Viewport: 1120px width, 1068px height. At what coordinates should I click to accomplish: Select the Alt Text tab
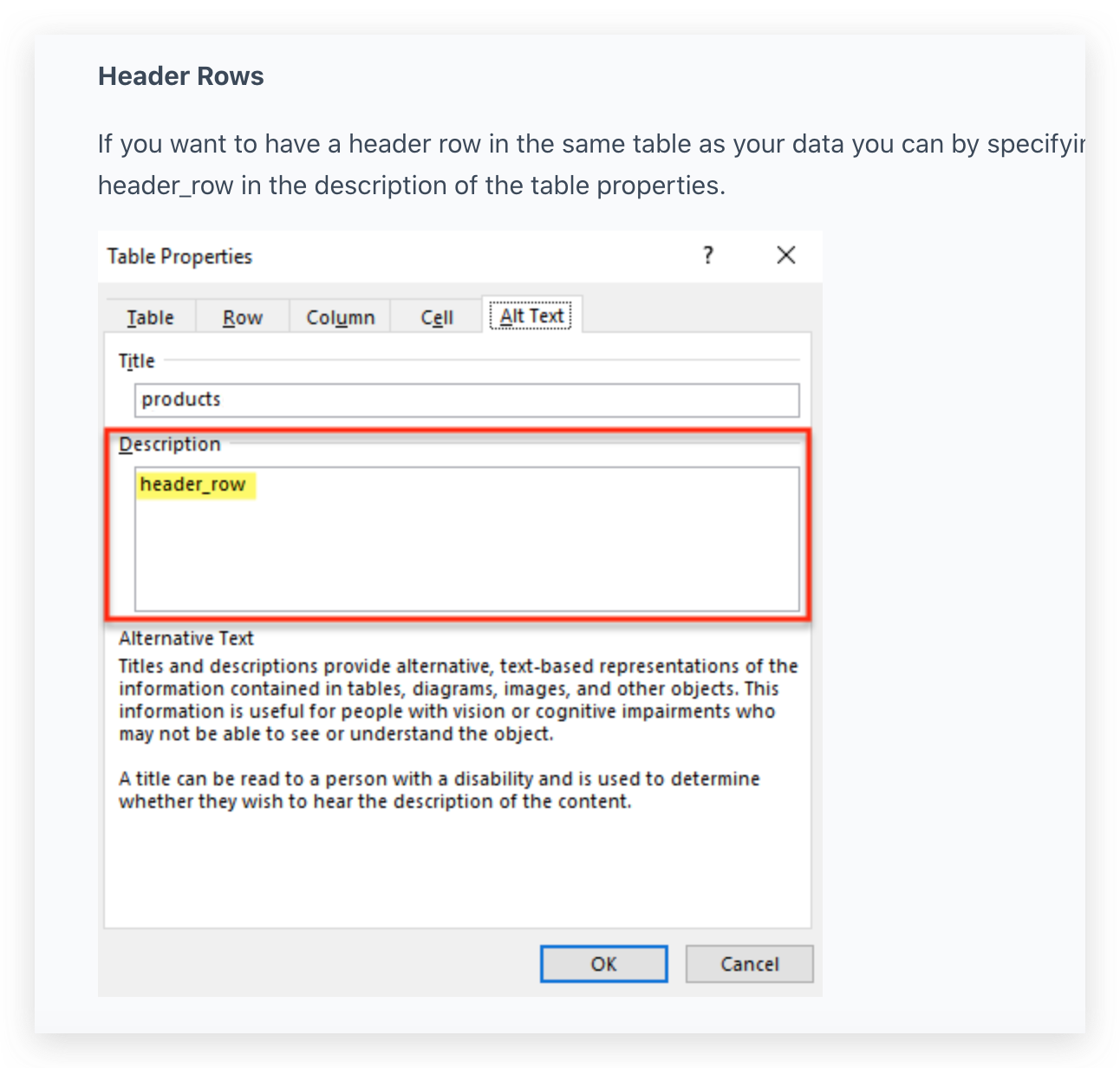click(x=531, y=316)
